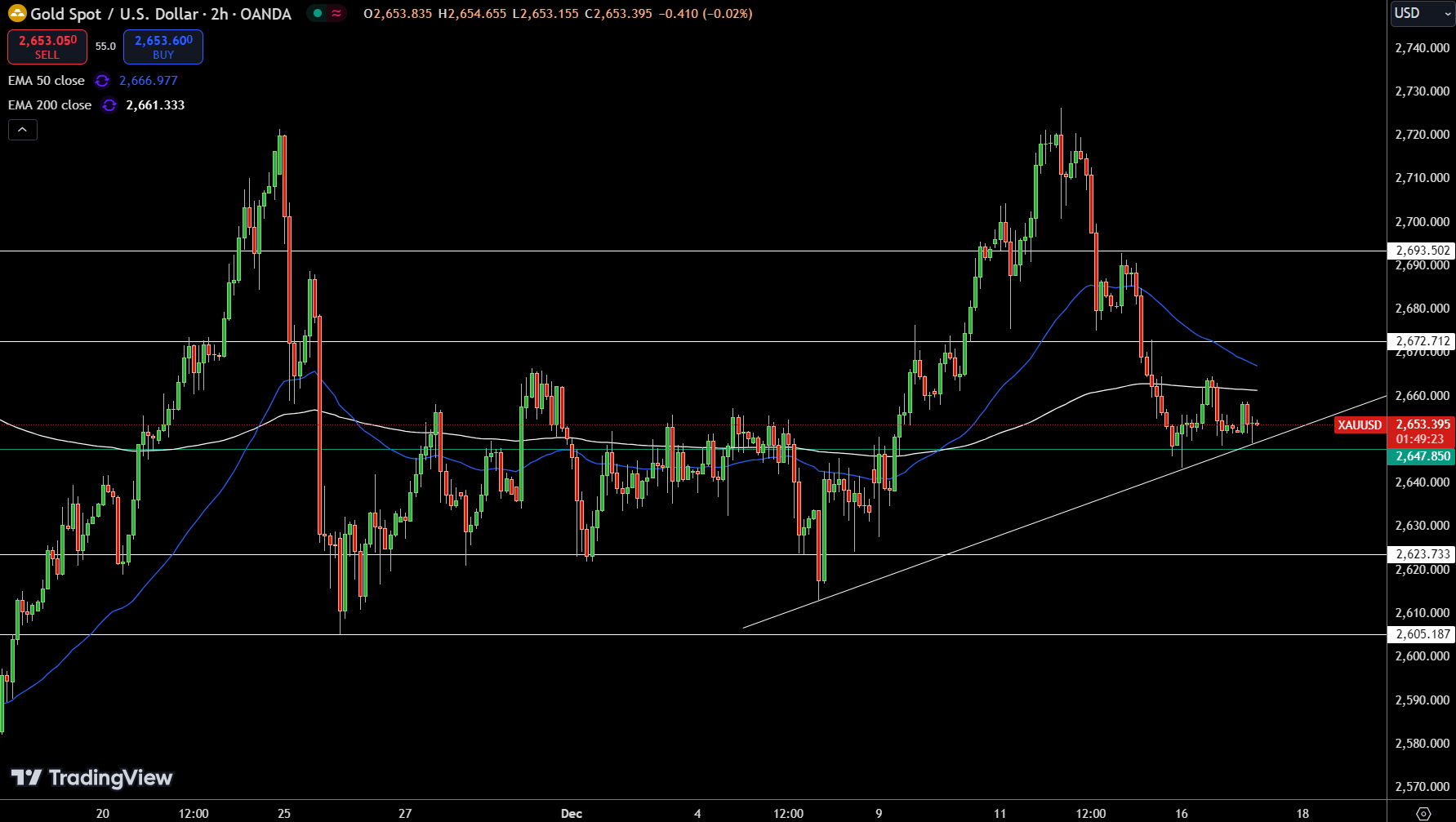
Task: Click the TradingView logo link
Action: 91,777
